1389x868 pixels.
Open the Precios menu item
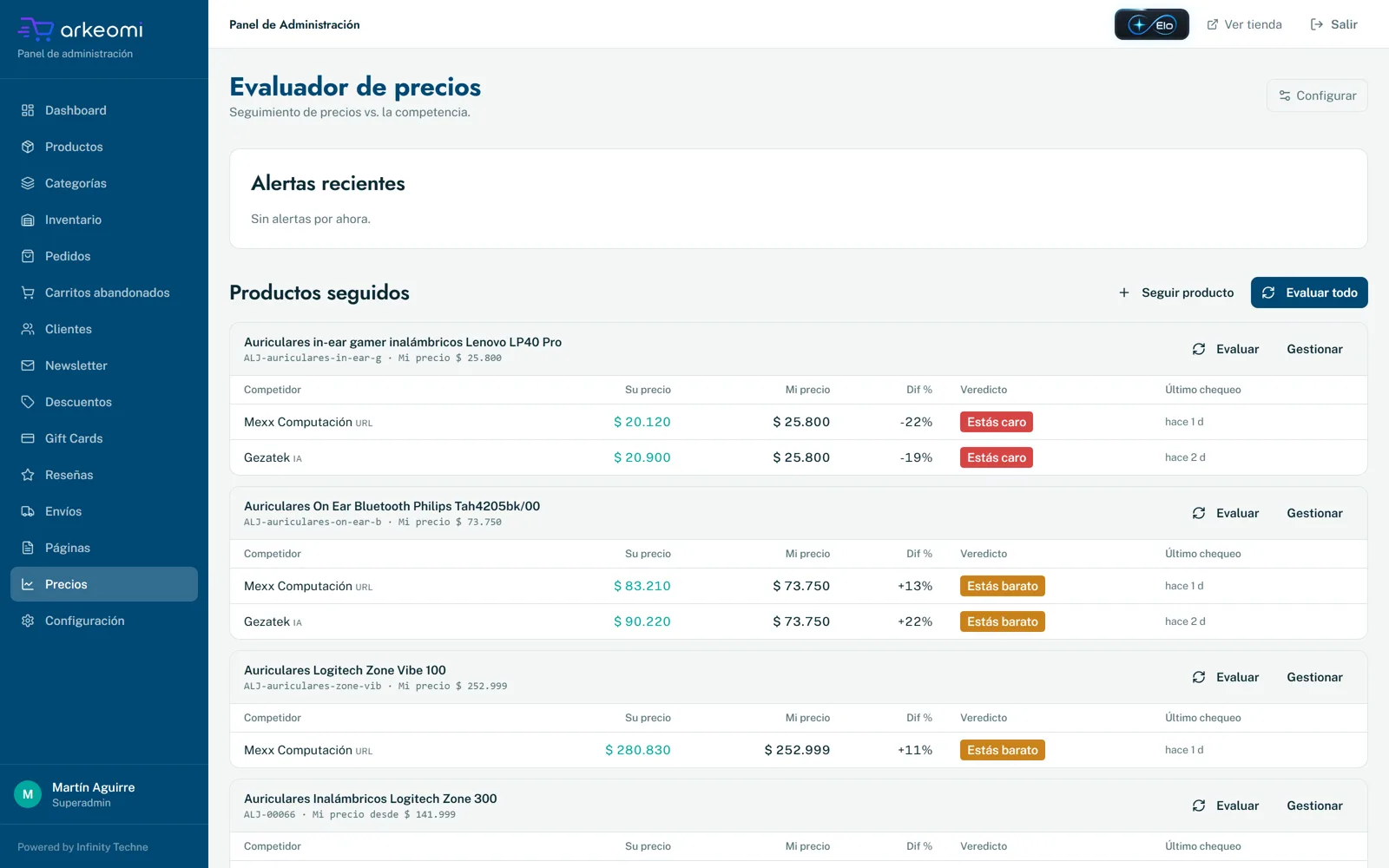[104, 584]
